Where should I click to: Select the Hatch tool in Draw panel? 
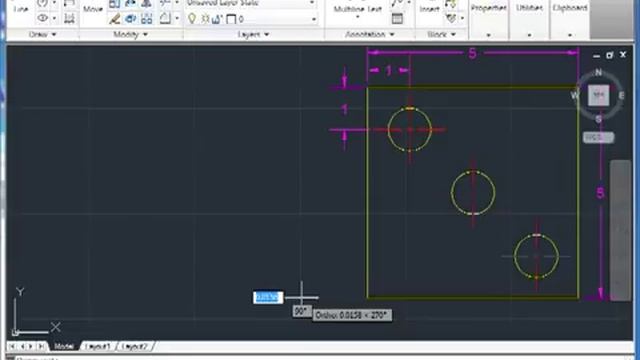[x=69, y=18]
